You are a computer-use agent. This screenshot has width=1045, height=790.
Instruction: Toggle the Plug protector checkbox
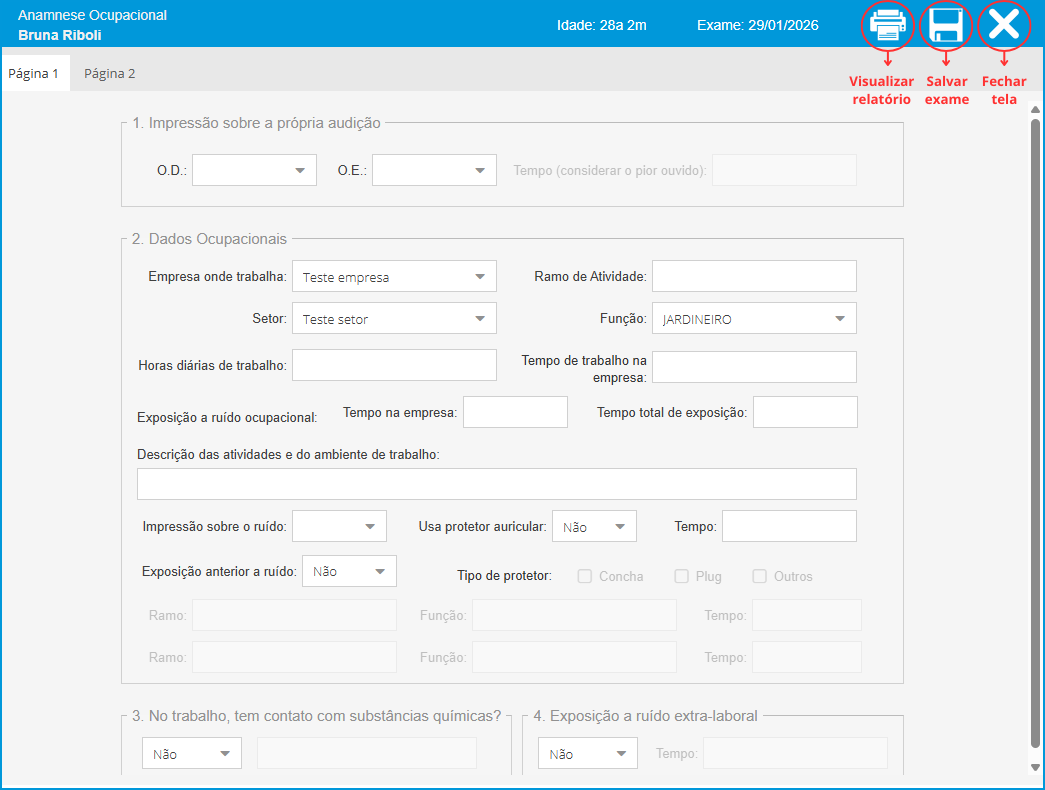click(682, 576)
